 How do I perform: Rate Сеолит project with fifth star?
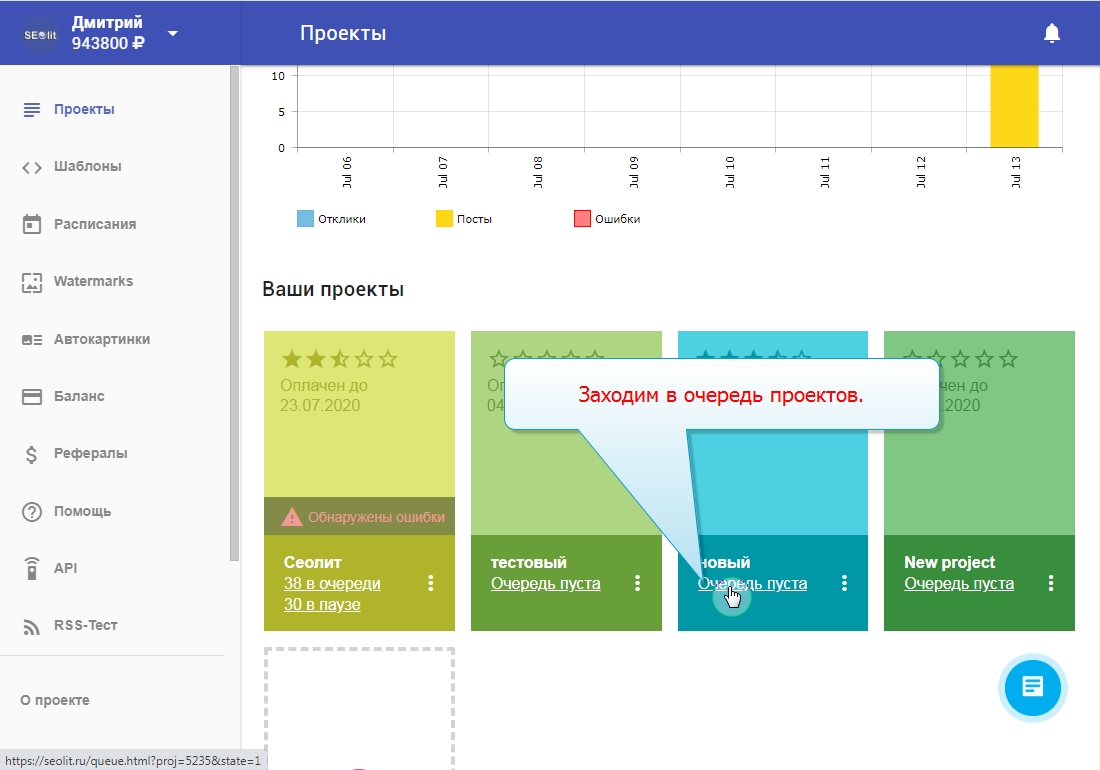388,359
